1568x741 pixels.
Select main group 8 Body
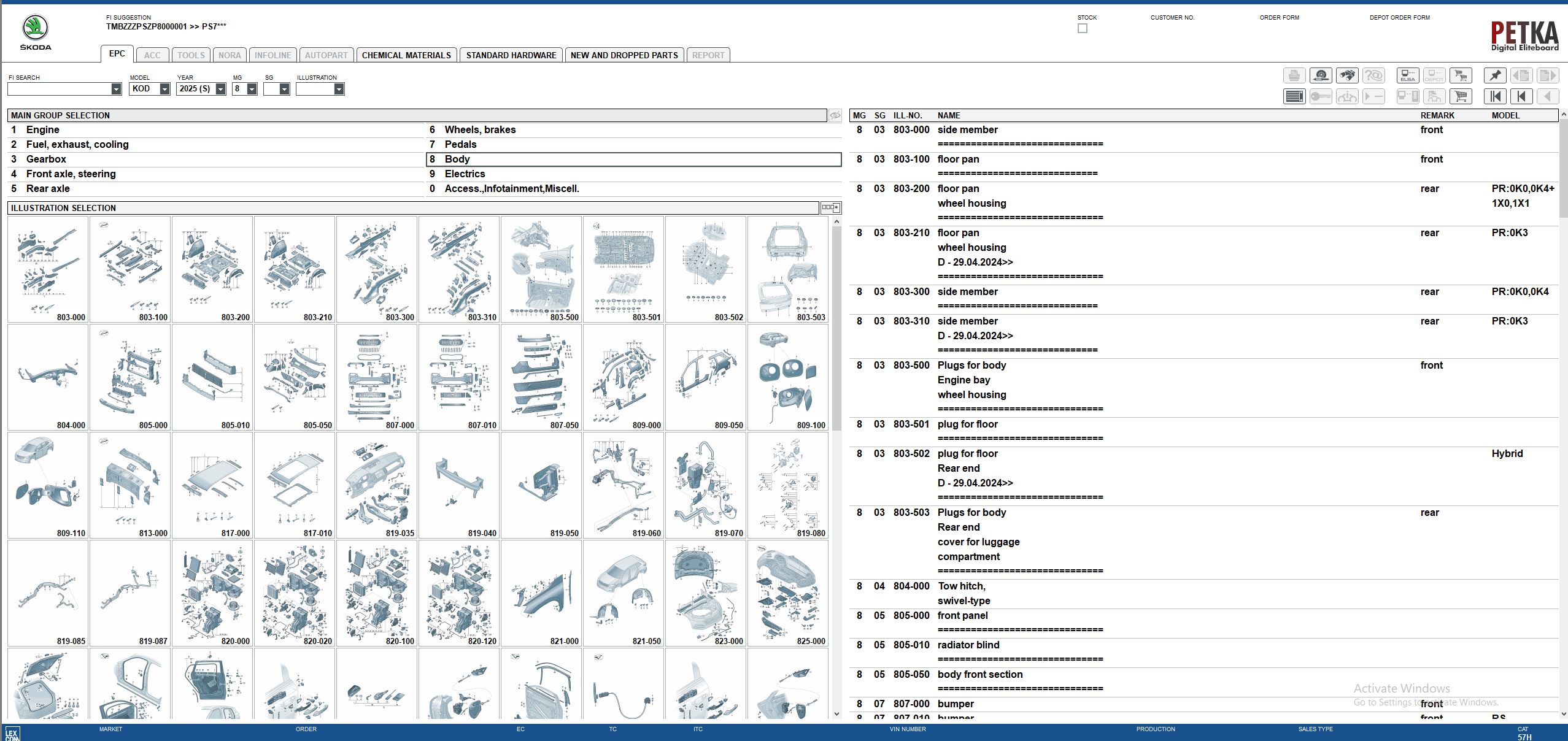(x=458, y=159)
